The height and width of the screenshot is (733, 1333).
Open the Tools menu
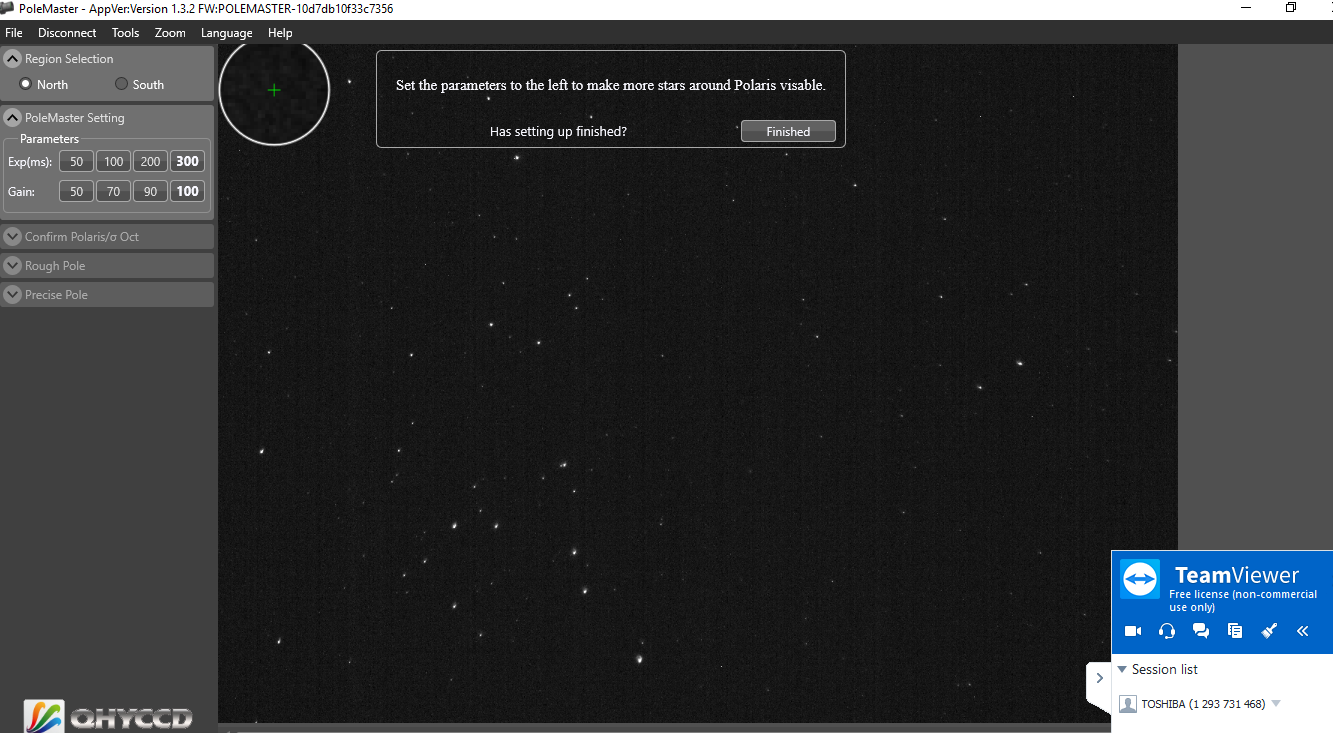pyautogui.click(x=125, y=32)
